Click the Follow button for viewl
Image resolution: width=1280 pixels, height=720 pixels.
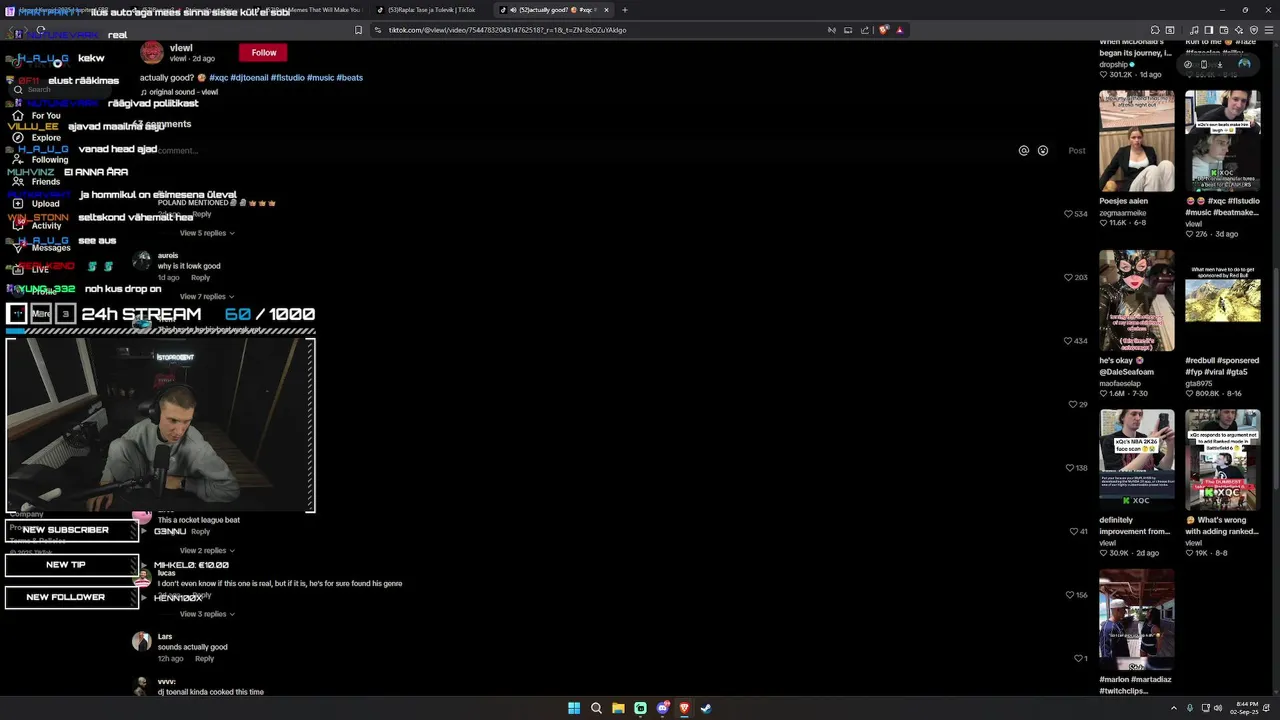coord(264,52)
